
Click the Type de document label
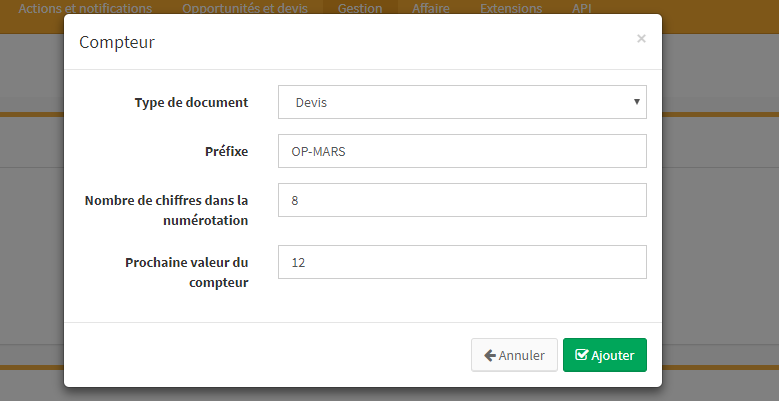tap(191, 102)
